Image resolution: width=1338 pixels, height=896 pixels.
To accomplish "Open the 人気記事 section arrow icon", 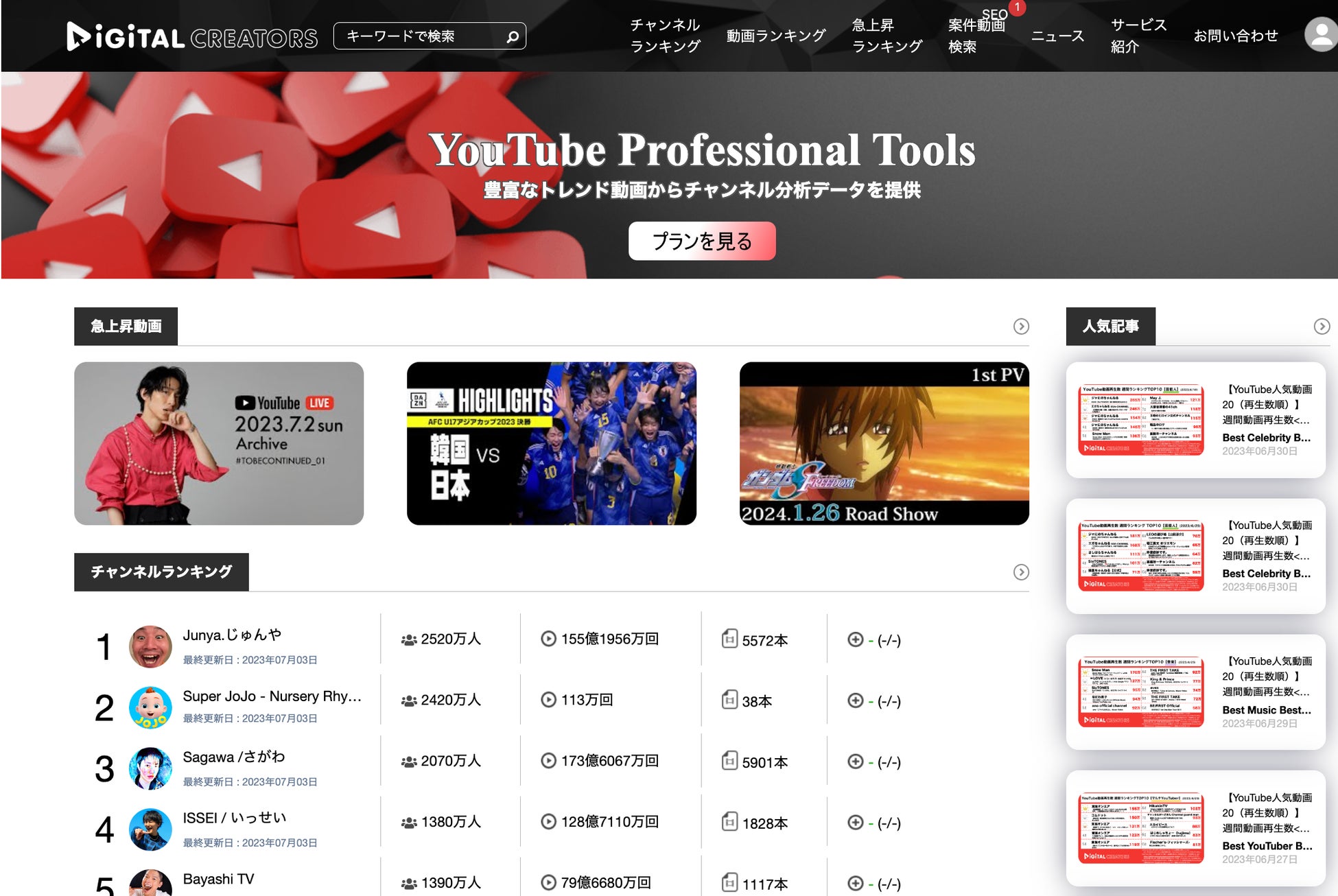I will click(x=1322, y=327).
